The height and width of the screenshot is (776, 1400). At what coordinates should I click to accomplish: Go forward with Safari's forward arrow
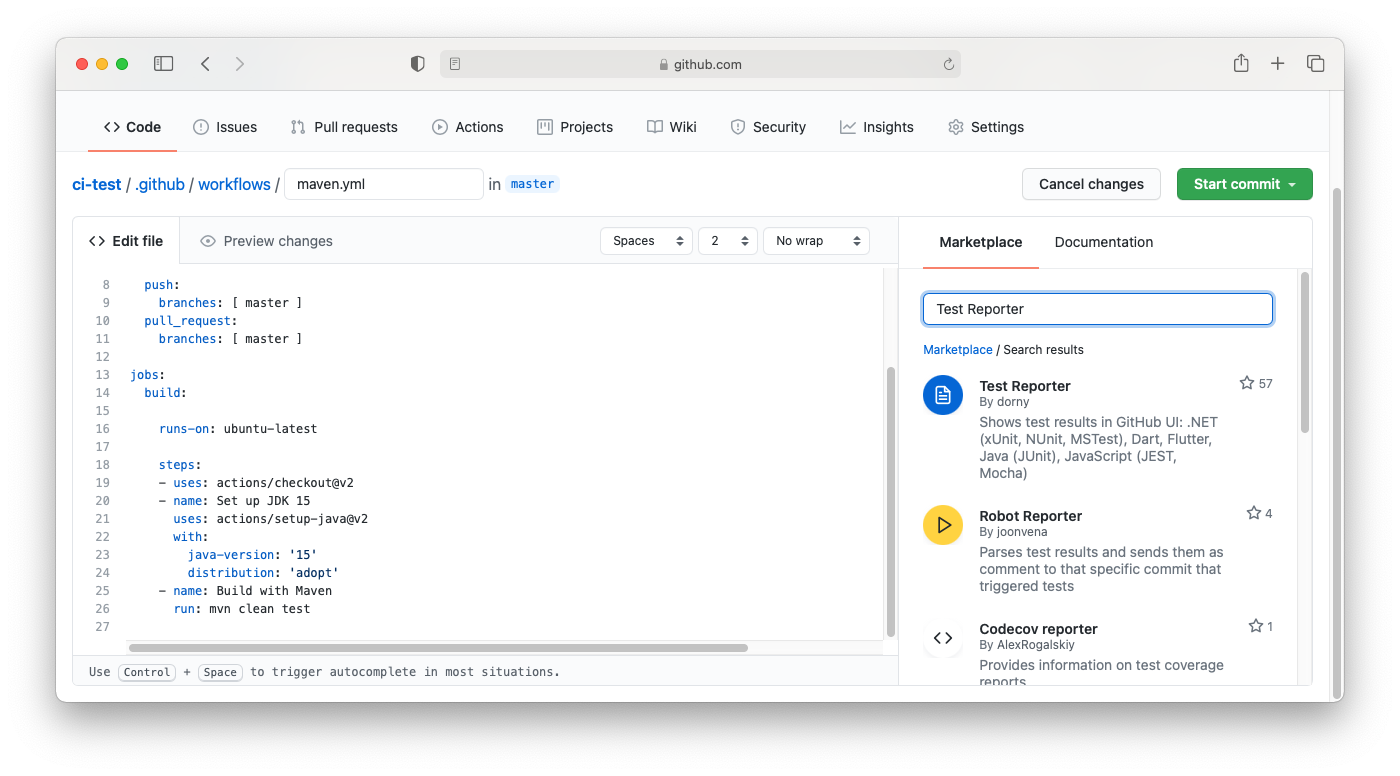(x=240, y=64)
